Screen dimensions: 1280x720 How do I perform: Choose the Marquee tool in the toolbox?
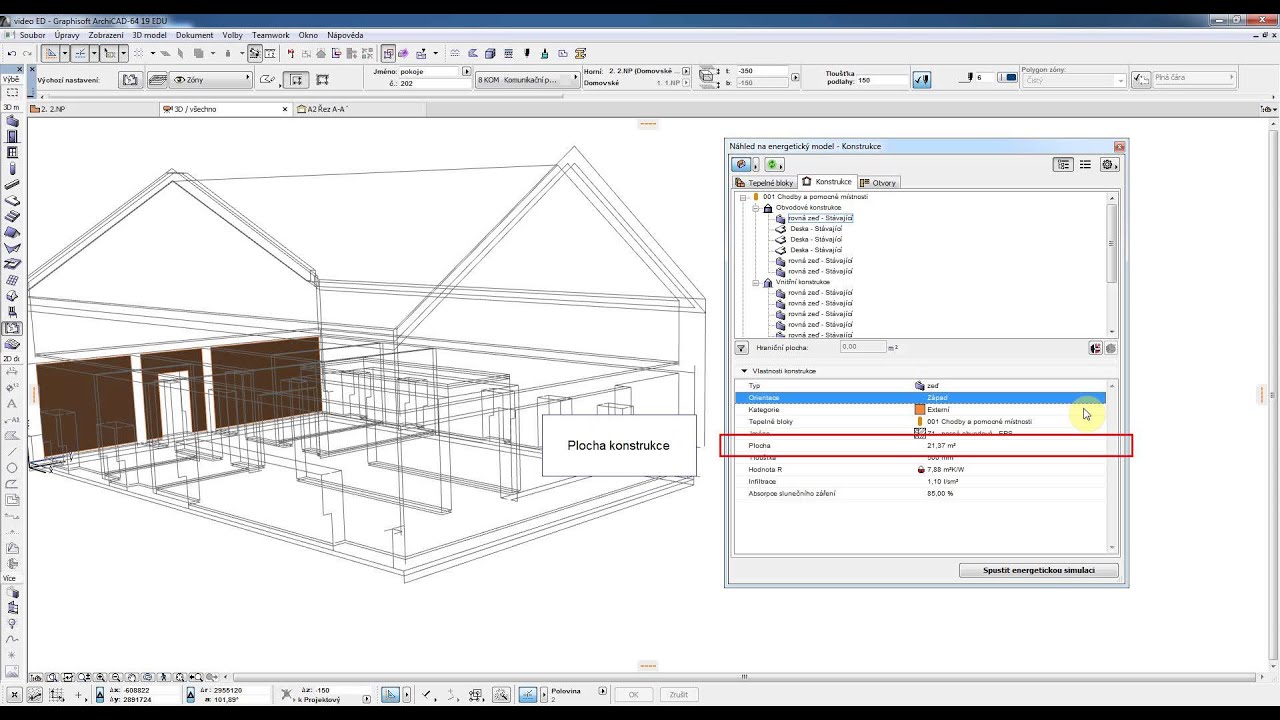(x=12, y=92)
